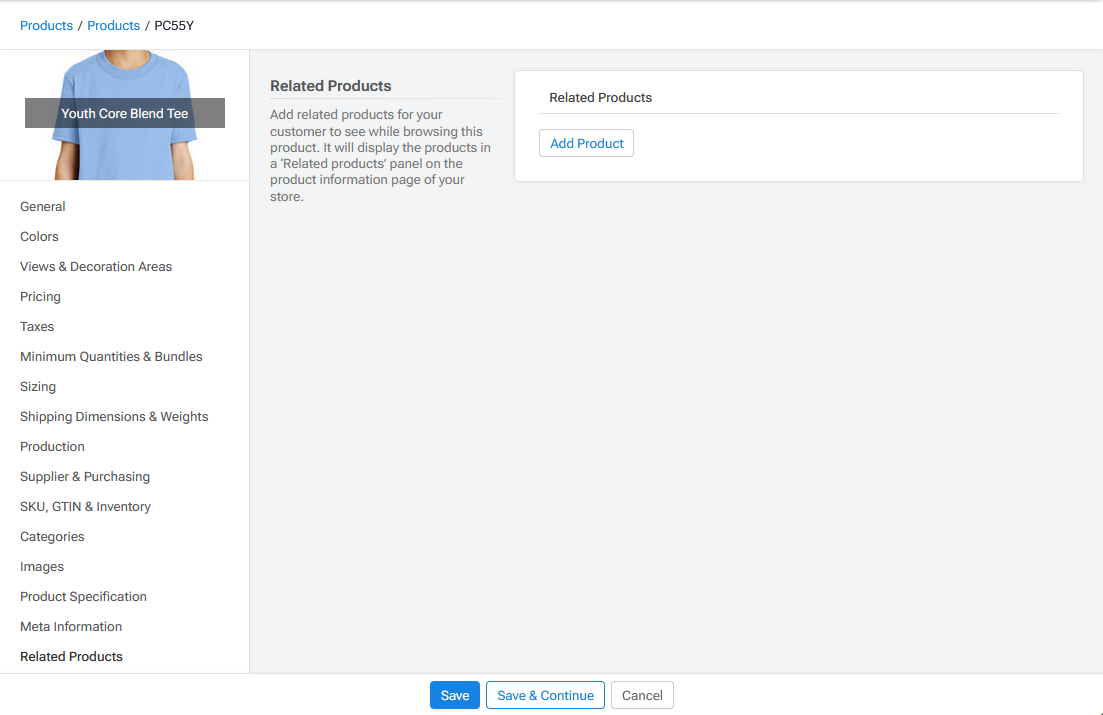Go to Supplier & Purchasing settings
This screenshot has width=1103, height=715.
click(x=84, y=476)
